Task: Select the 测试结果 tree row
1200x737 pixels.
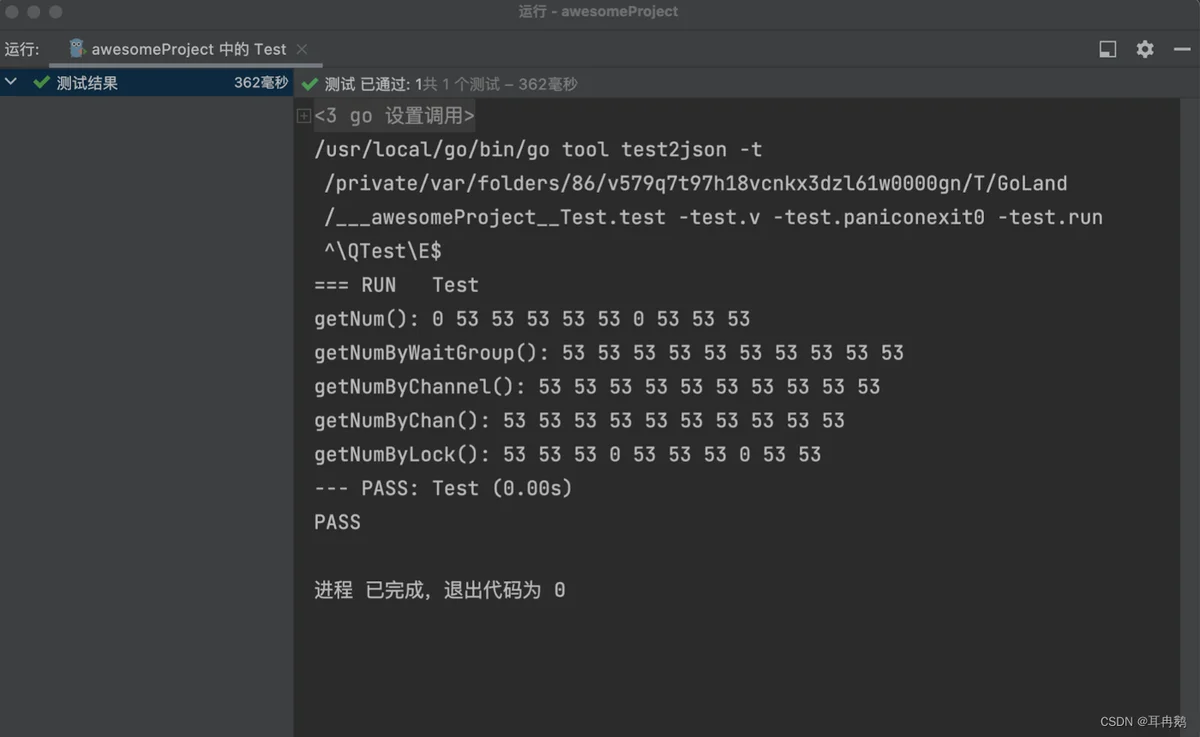Action: [146, 83]
